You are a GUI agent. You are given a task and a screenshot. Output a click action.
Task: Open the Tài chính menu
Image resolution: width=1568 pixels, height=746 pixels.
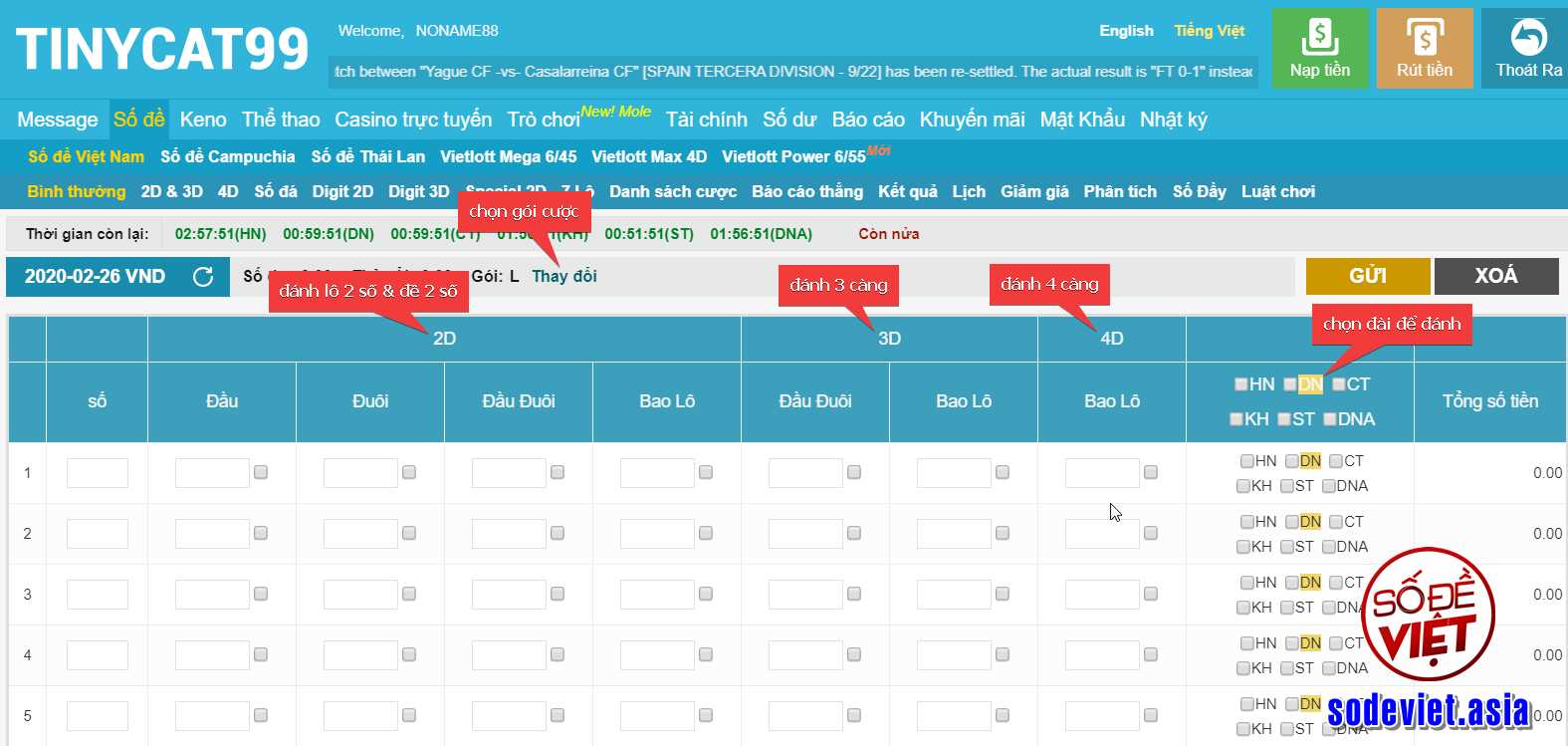tap(707, 120)
